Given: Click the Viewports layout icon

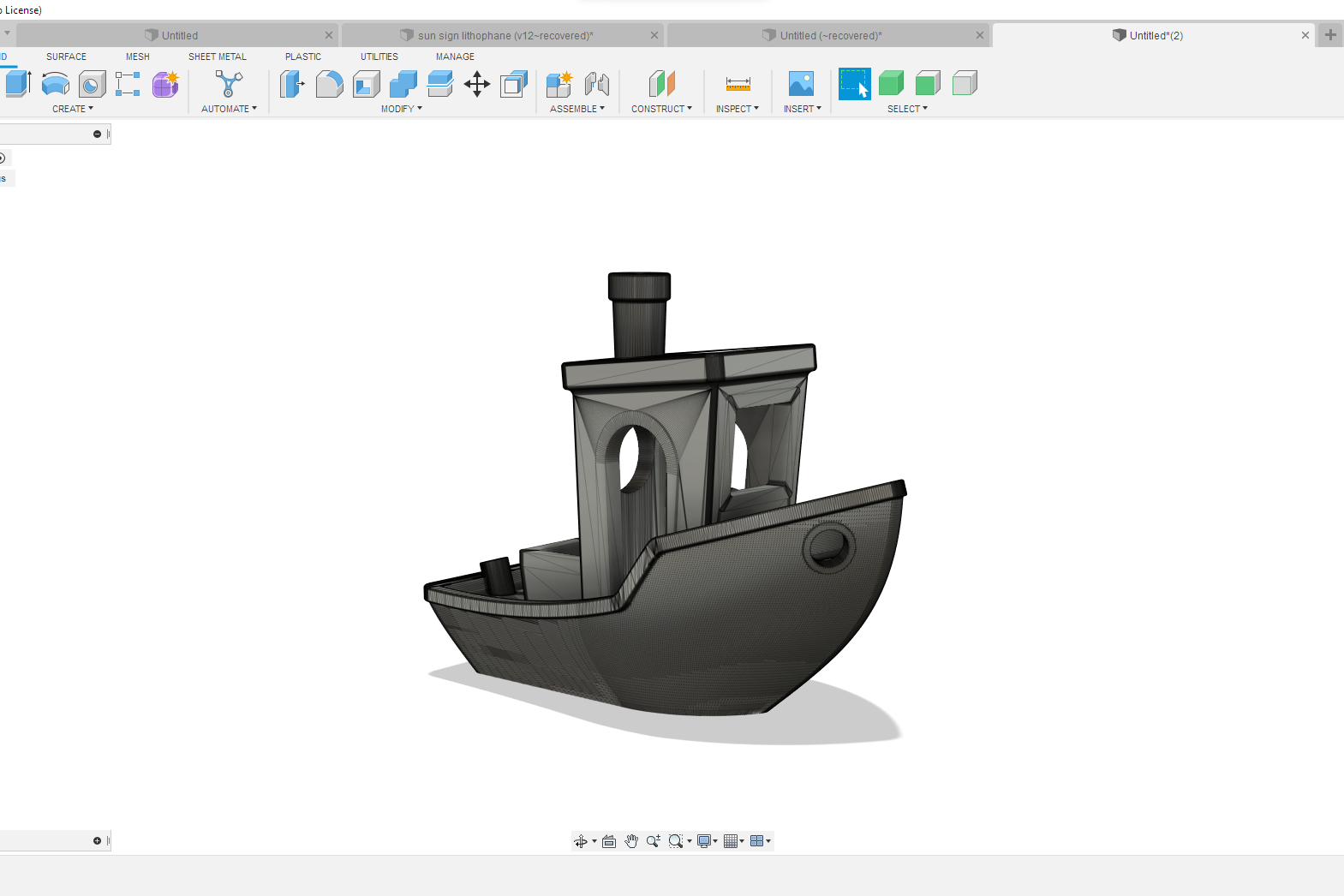Looking at the screenshot, I should tap(757, 841).
